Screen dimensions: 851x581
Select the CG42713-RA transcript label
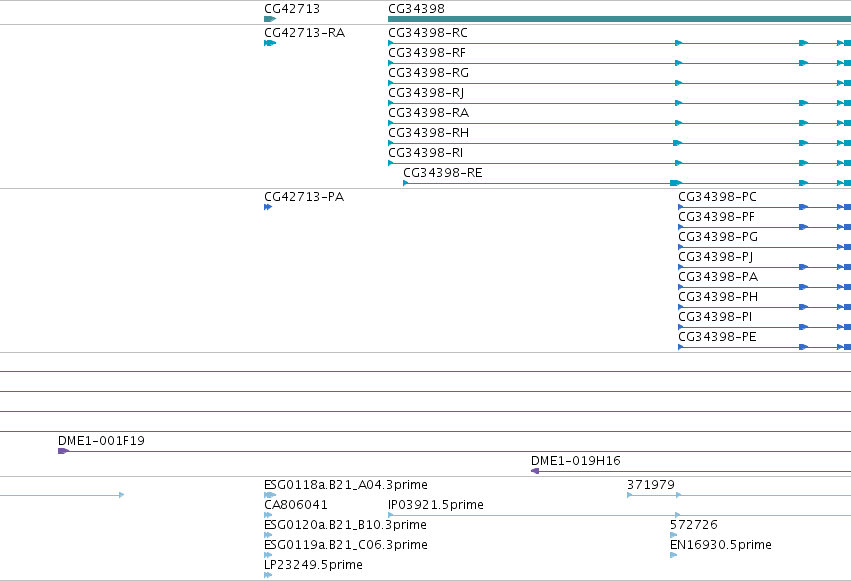(x=304, y=33)
